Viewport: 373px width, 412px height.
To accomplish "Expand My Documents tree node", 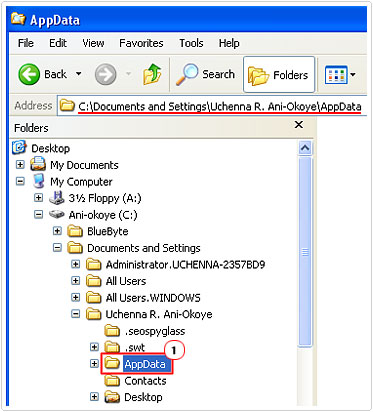I will tap(20, 165).
